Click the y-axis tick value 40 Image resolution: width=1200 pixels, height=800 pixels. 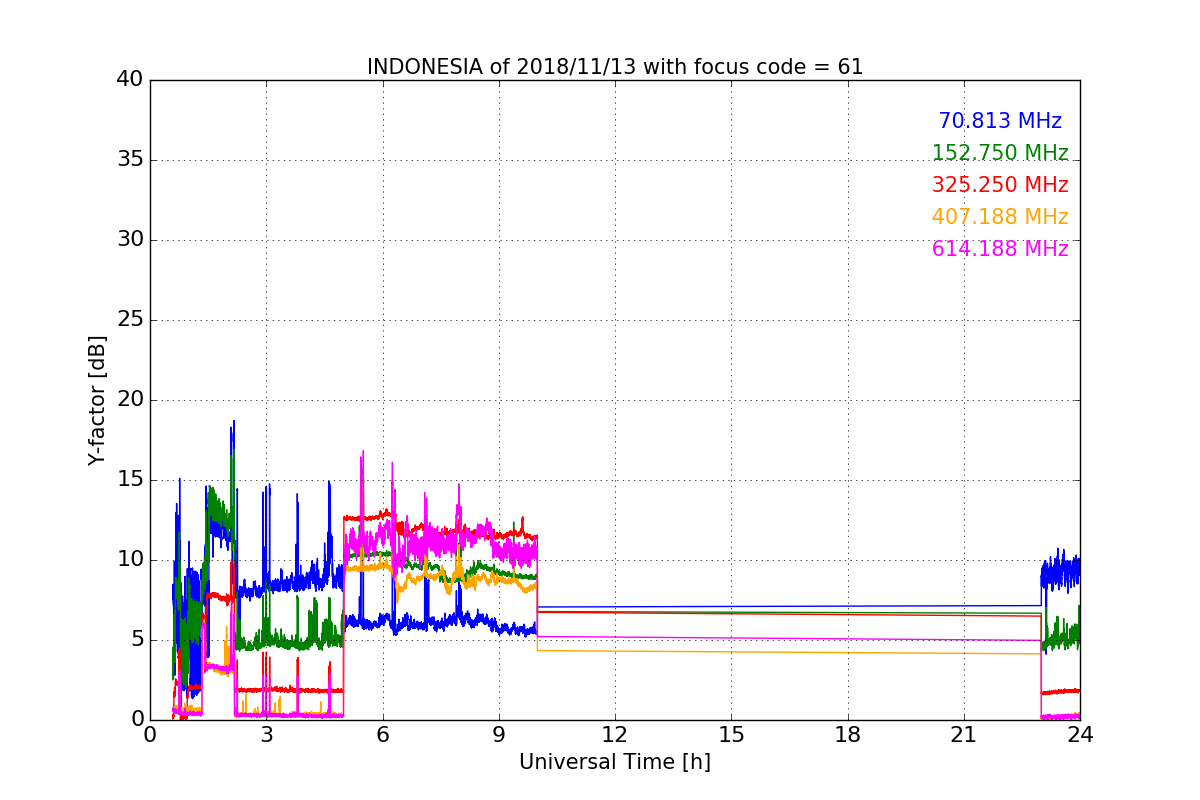pyautogui.click(x=129, y=80)
